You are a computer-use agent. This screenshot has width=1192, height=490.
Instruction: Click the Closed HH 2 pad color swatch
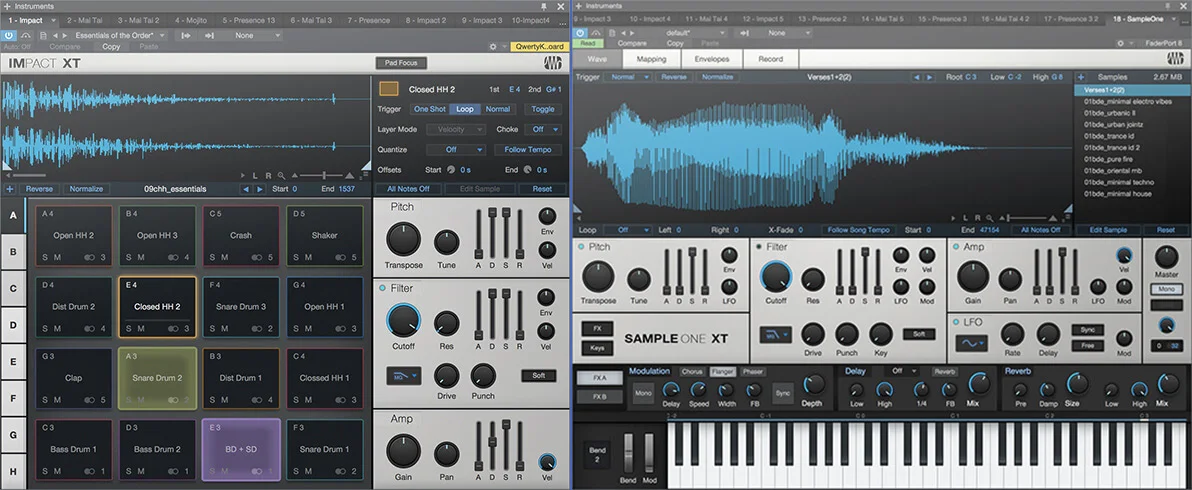tap(389, 89)
